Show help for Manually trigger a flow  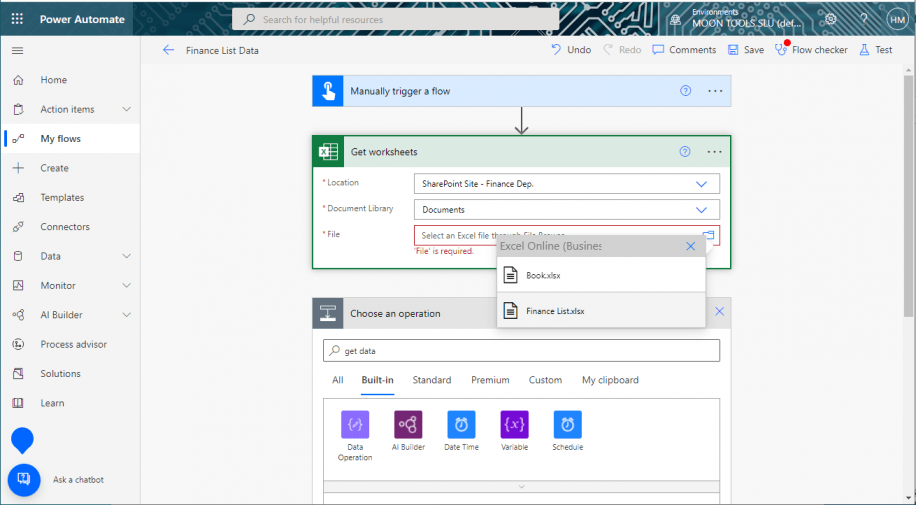click(x=685, y=91)
